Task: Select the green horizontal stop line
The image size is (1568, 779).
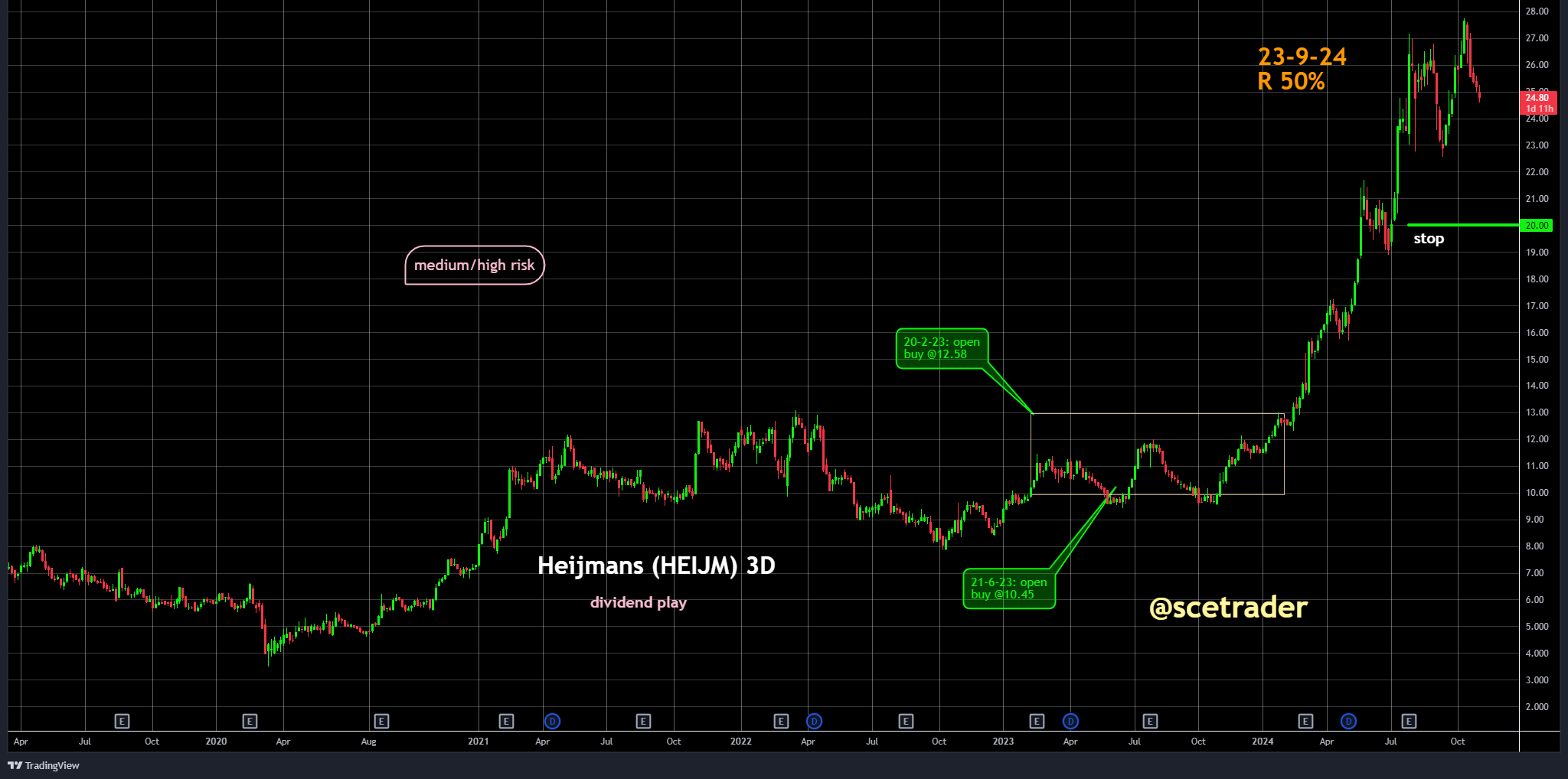Action: [x=1463, y=225]
